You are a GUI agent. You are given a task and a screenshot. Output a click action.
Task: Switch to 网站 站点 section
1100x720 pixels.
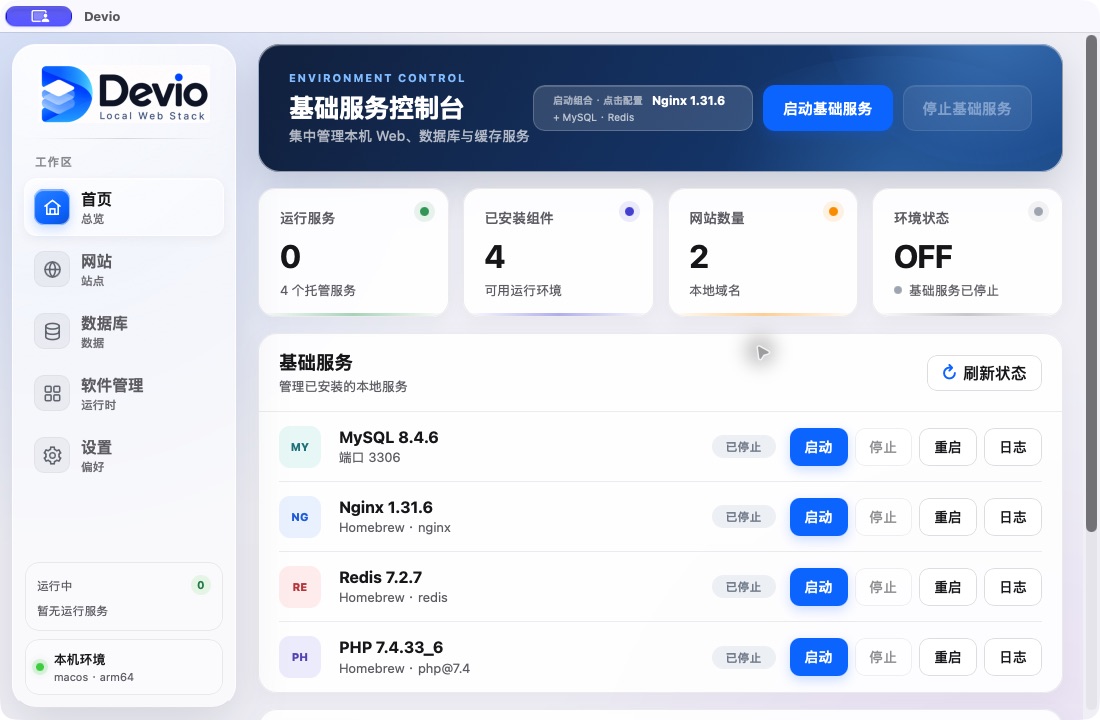coord(124,269)
